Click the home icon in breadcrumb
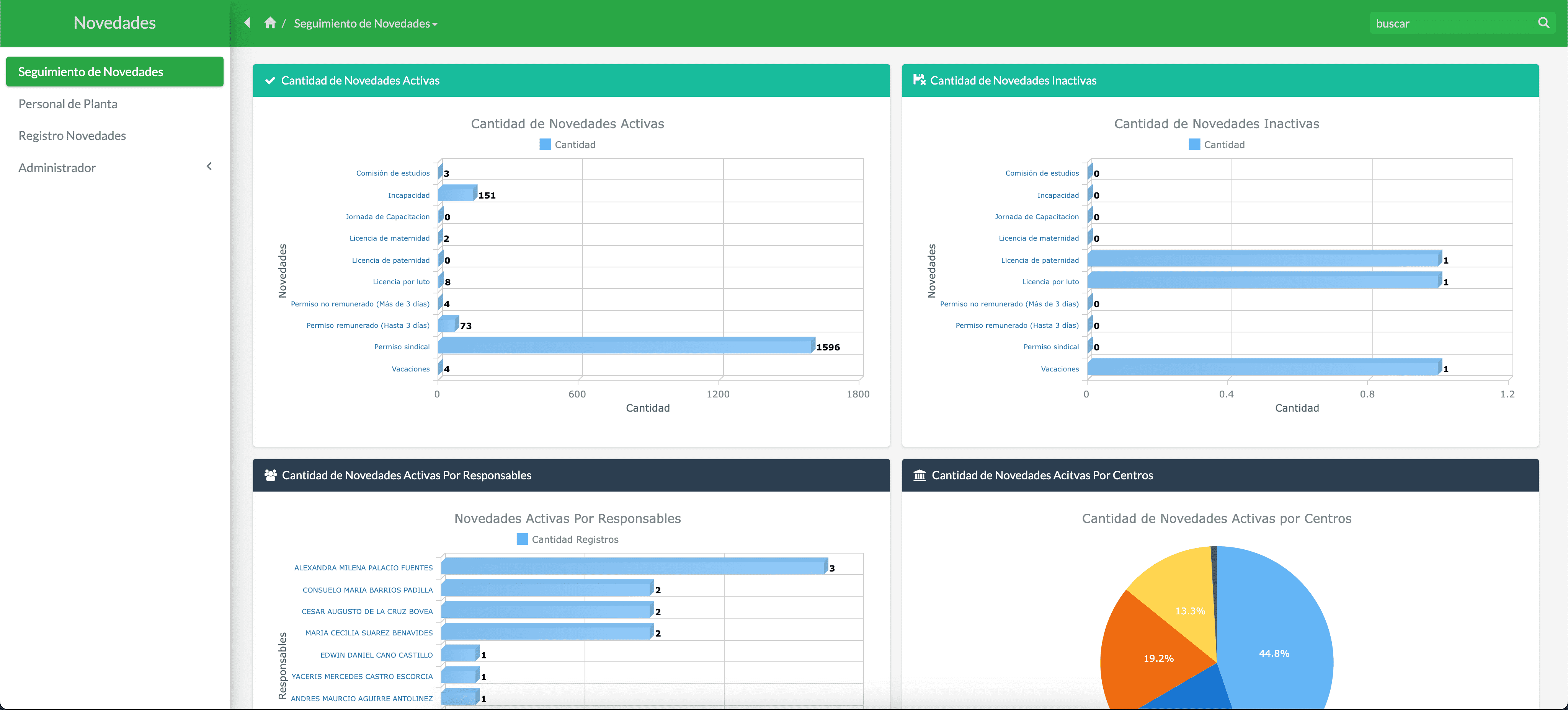1568x710 pixels. click(x=270, y=23)
